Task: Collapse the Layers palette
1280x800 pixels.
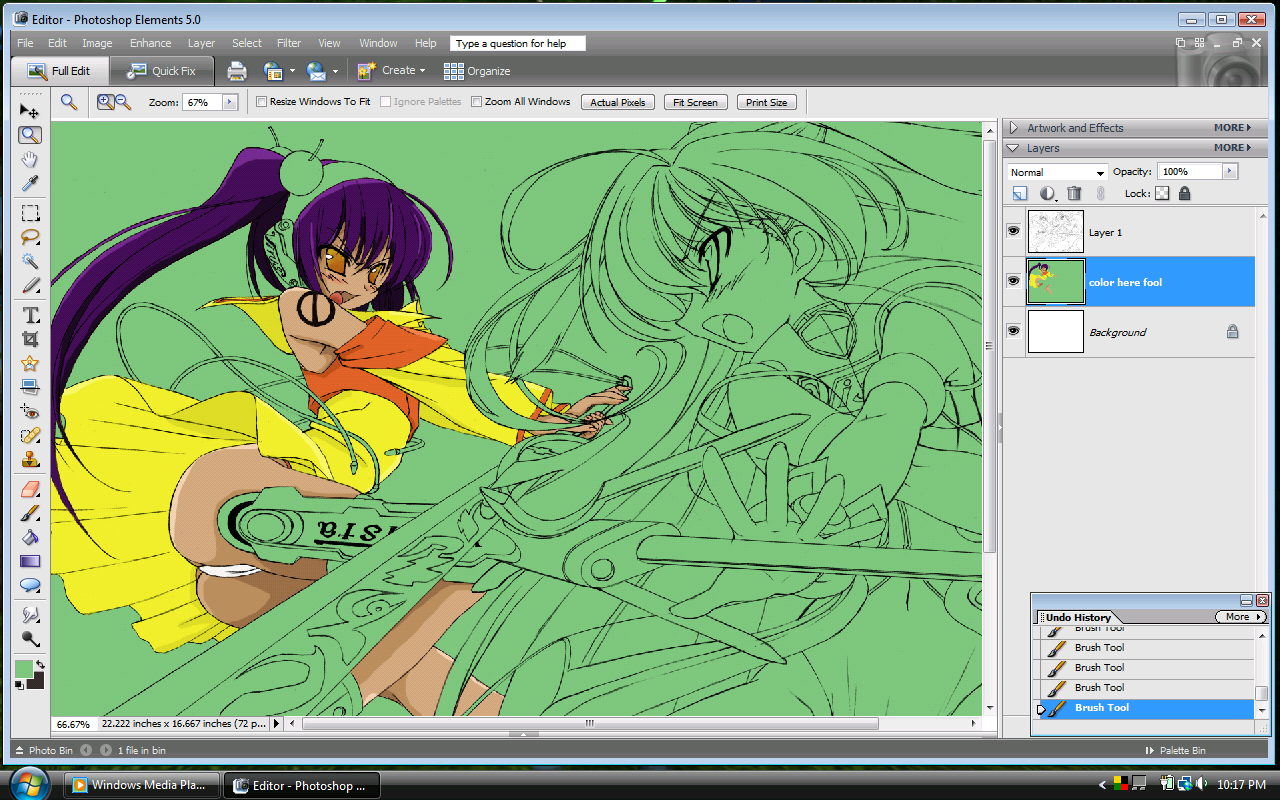Action: [x=1014, y=148]
